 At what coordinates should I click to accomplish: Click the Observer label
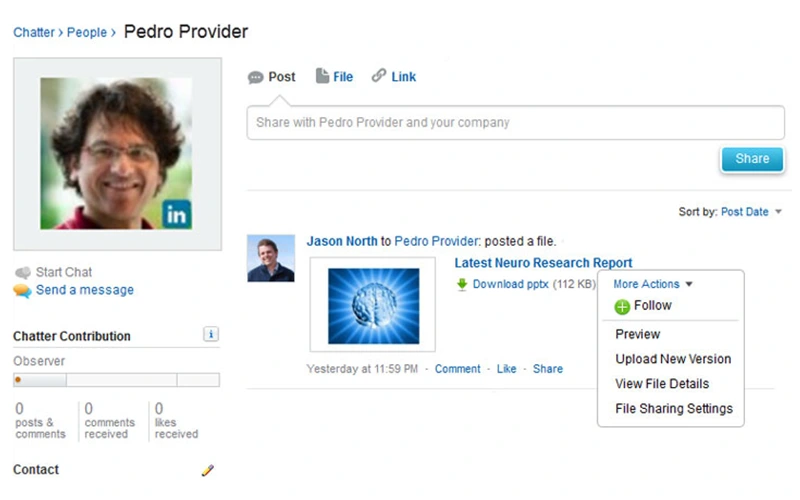click(x=39, y=361)
